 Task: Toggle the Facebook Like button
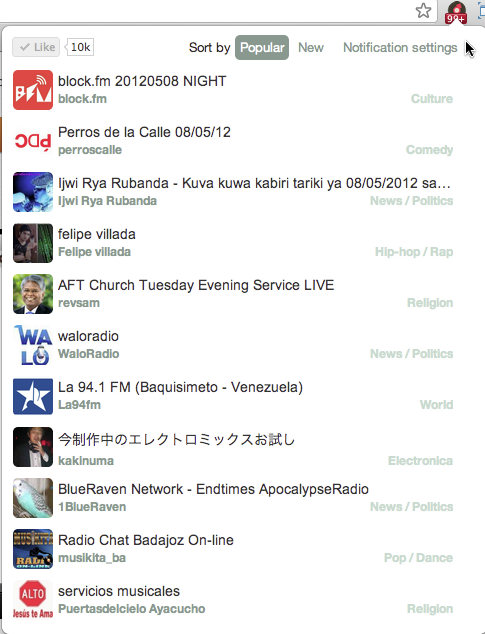pos(36,47)
